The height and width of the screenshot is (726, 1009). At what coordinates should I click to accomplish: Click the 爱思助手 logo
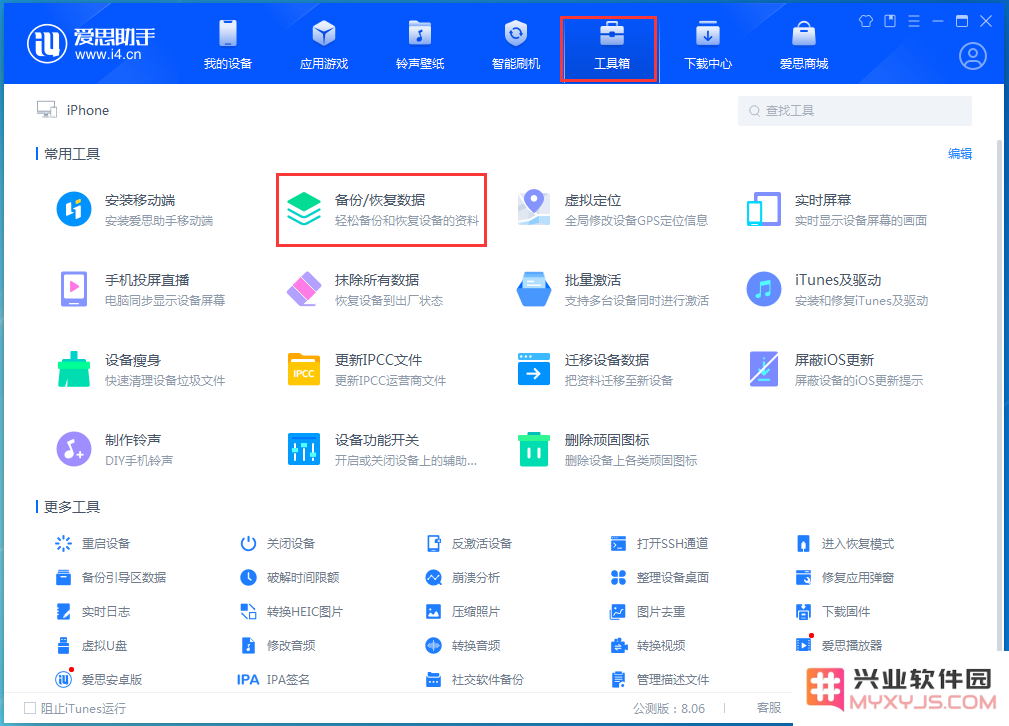(91, 44)
